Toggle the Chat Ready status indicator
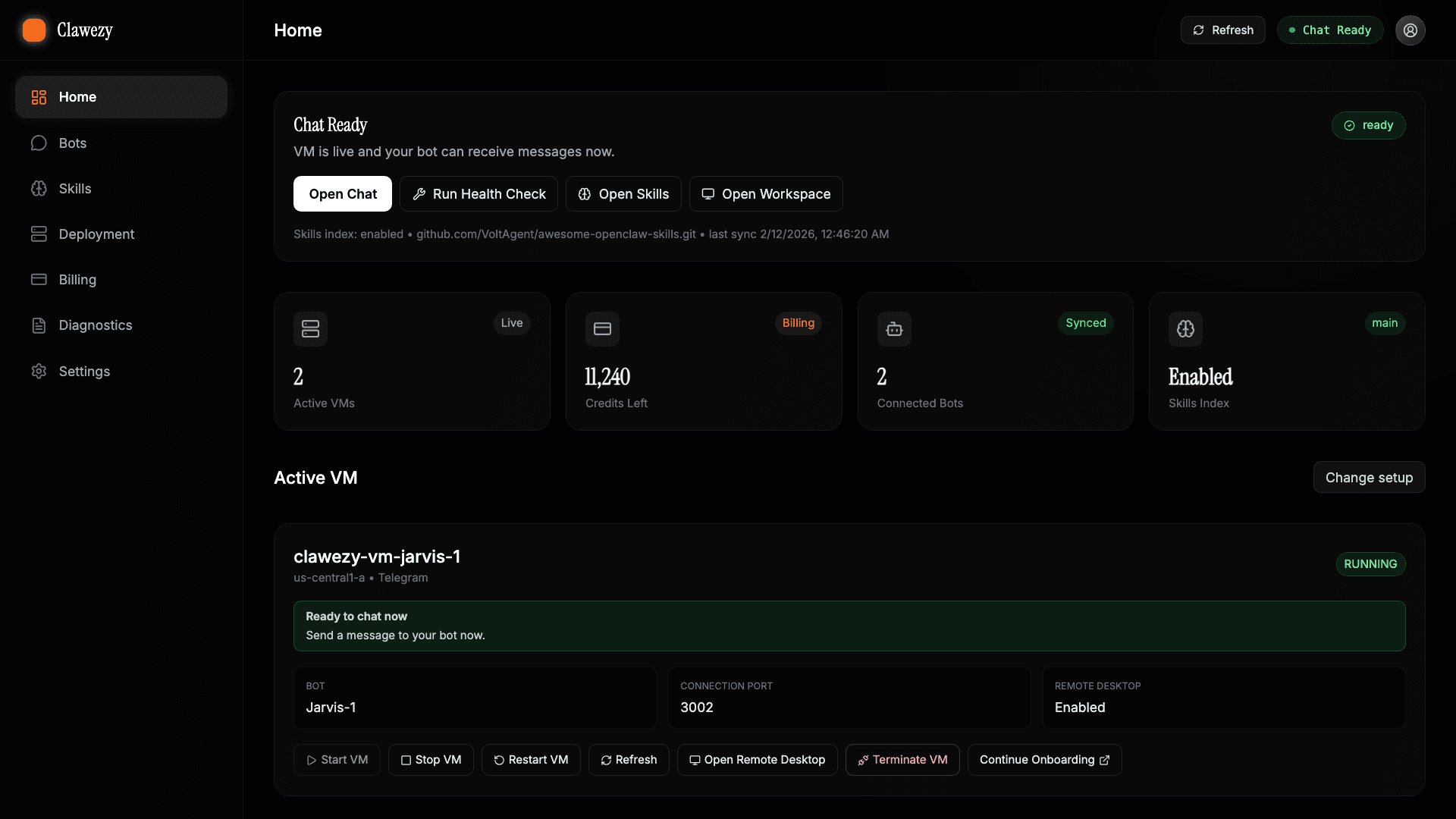1456x819 pixels. [x=1329, y=30]
